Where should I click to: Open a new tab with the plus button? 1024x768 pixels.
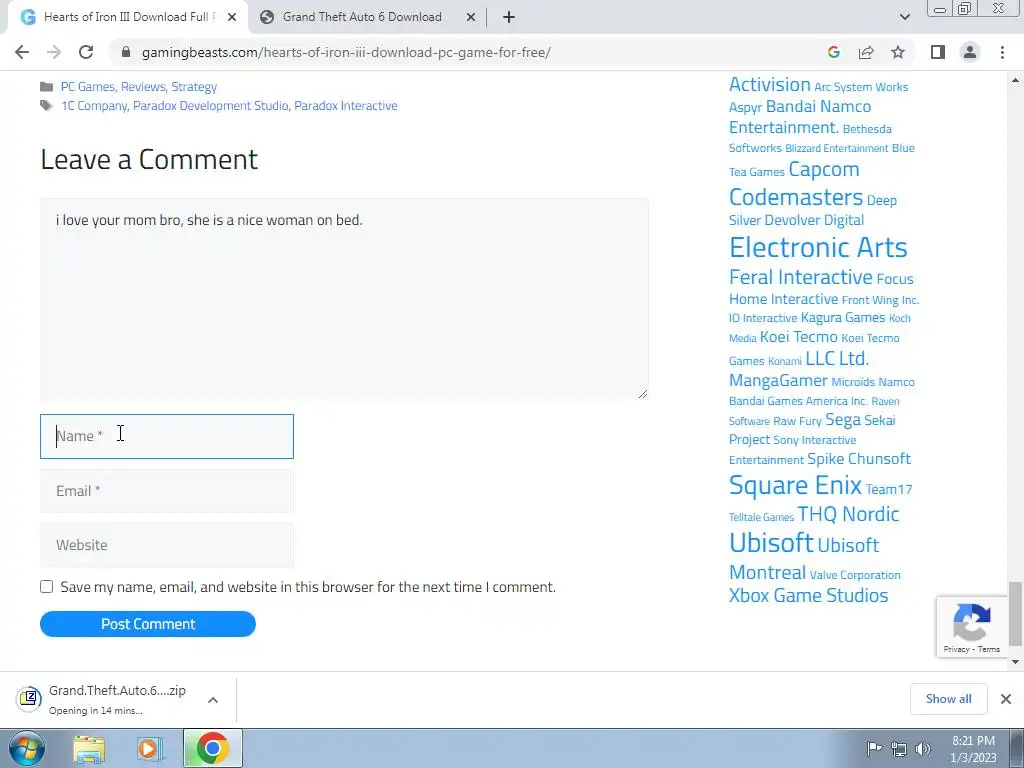(509, 17)
